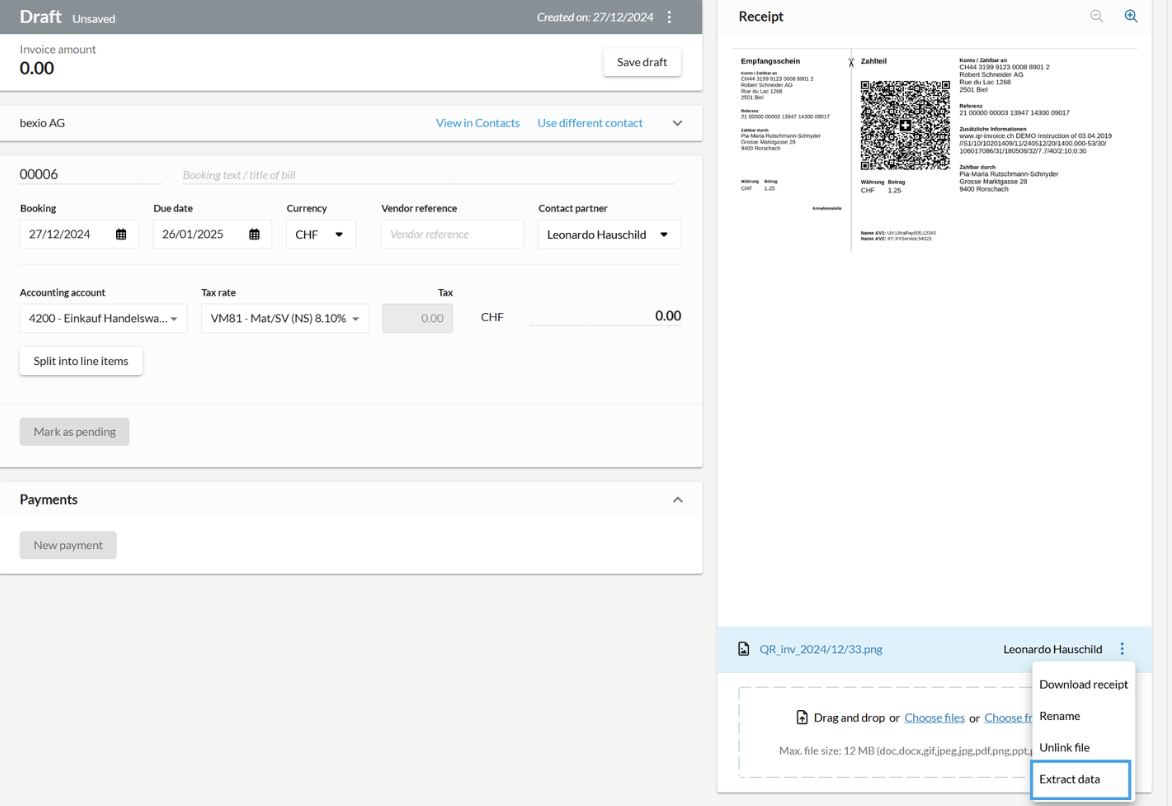Viewport: 1172px width, 806px height.
Task: Open the draft header three-dot options menu
Action: 669,17
